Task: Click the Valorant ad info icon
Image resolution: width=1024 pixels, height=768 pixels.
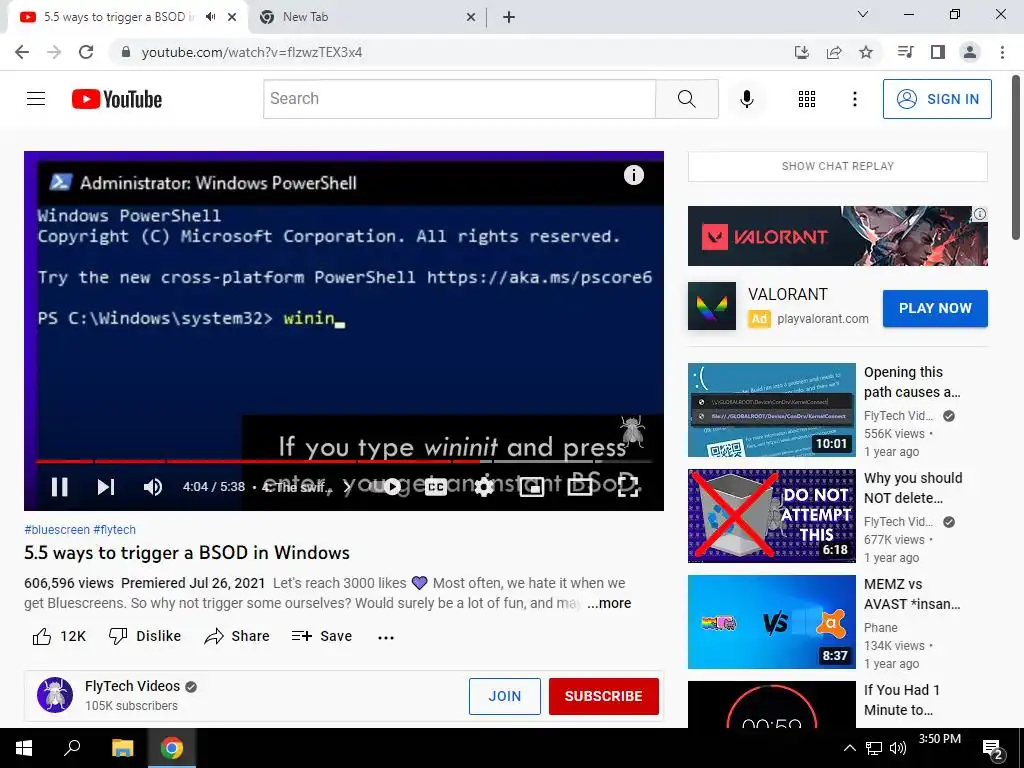Action: pos(980,214)
